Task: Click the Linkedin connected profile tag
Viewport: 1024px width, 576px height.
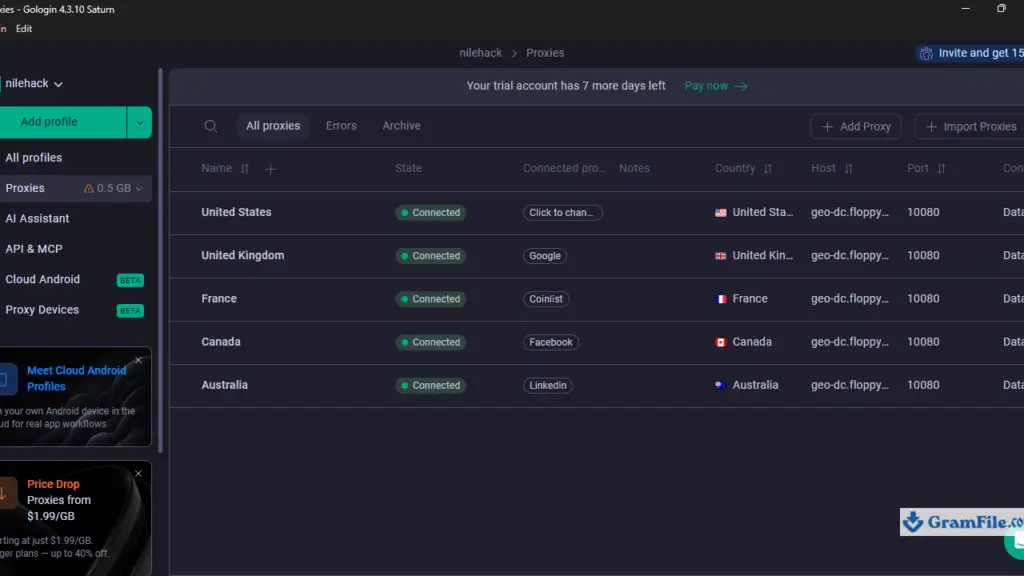Action: 547,385
